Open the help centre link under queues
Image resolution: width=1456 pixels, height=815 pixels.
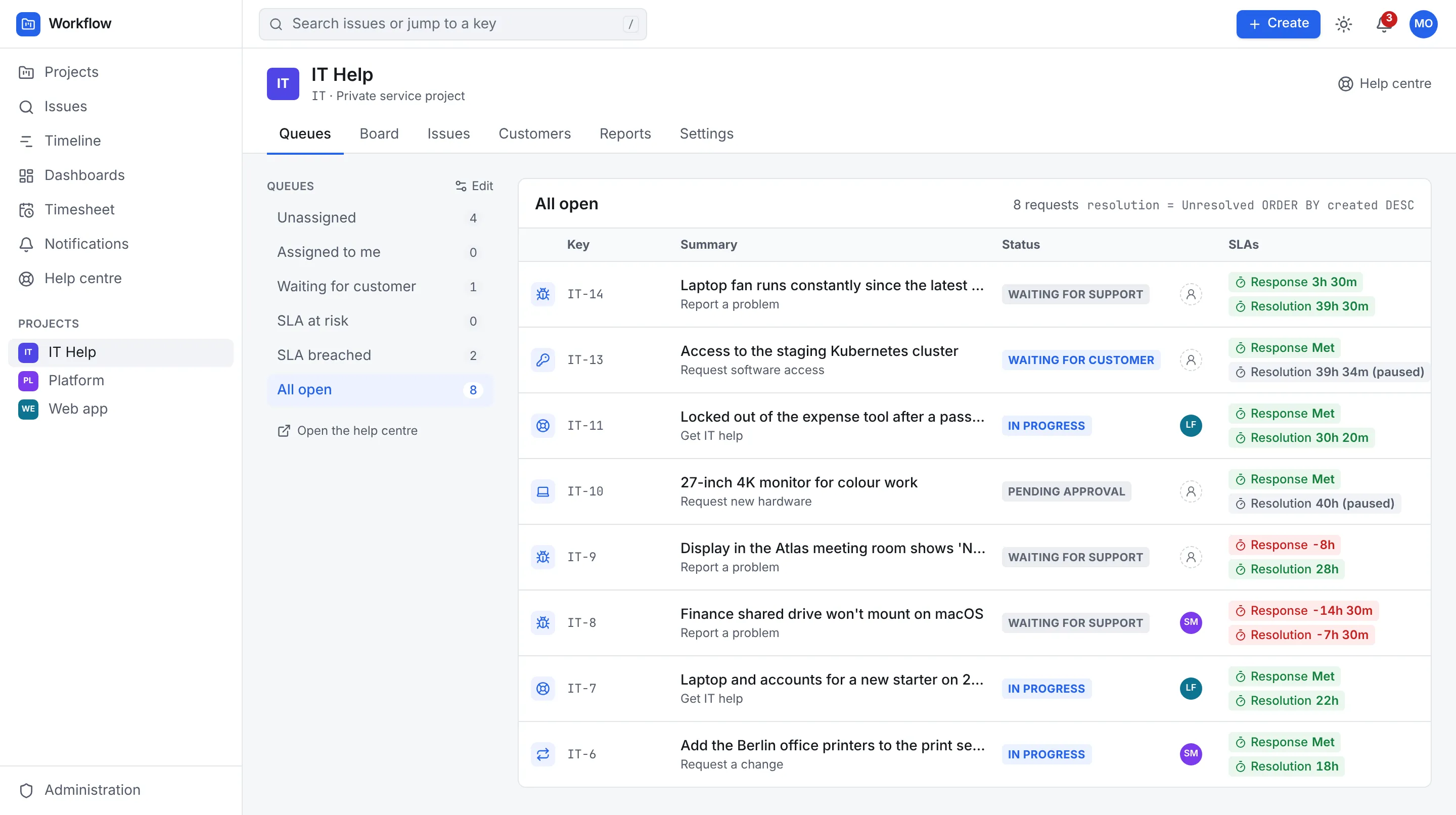347,431
